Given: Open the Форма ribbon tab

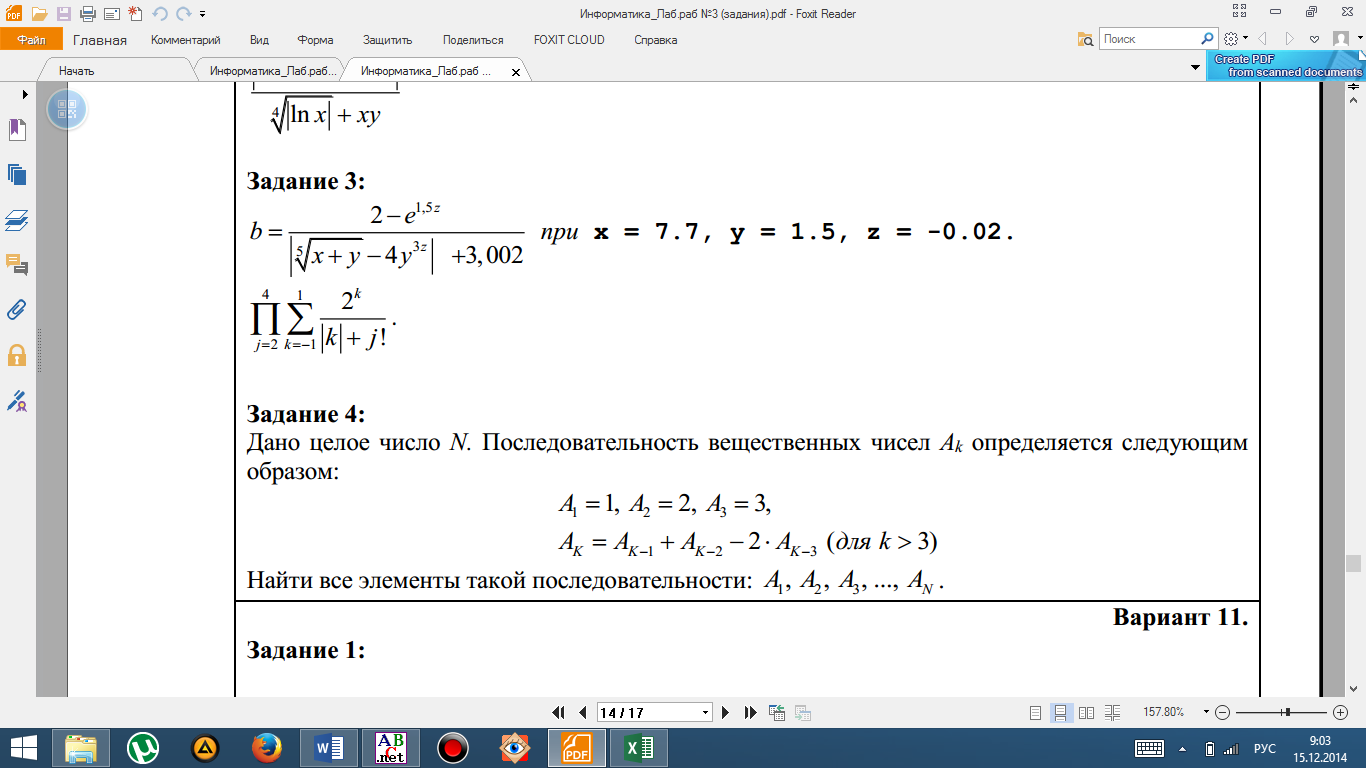Looking at the screenshot, I should click(315, 40).
